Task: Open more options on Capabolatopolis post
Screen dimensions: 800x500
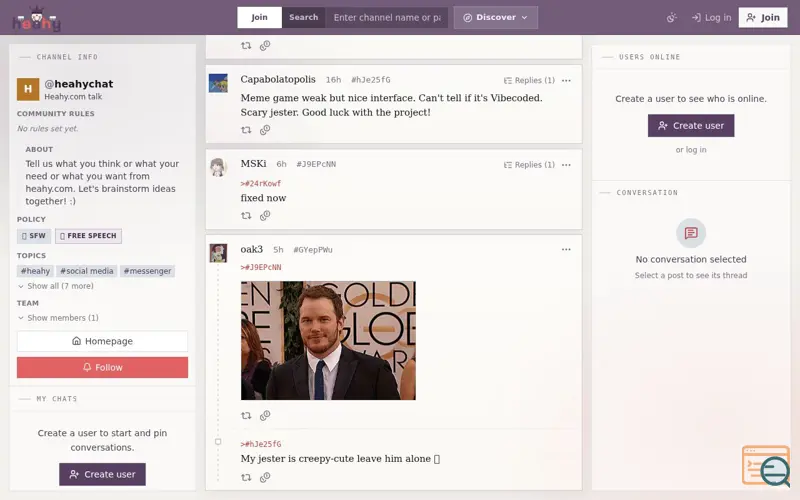Action: [566, 81]
